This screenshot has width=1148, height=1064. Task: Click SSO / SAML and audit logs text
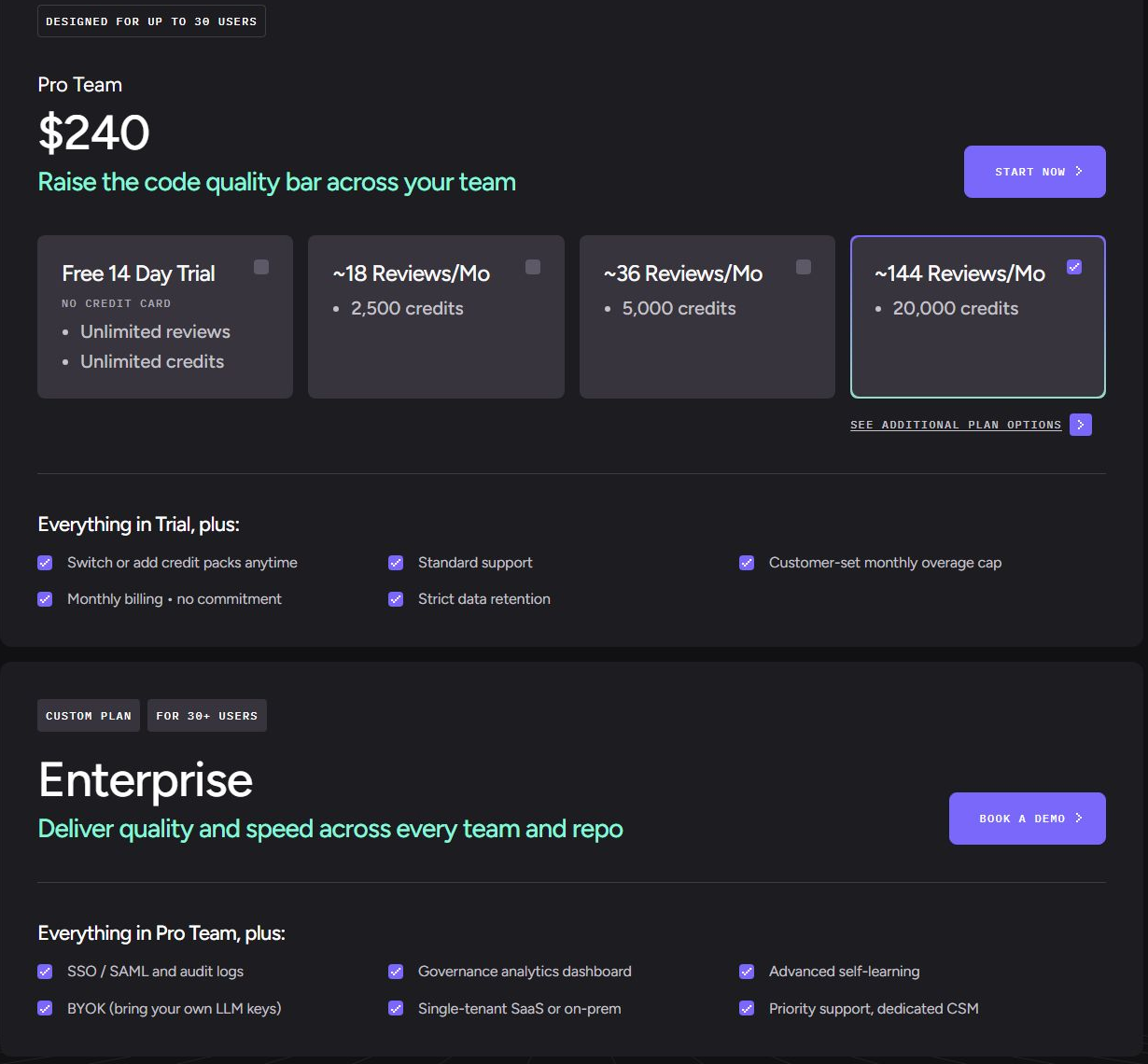(155, 972)
